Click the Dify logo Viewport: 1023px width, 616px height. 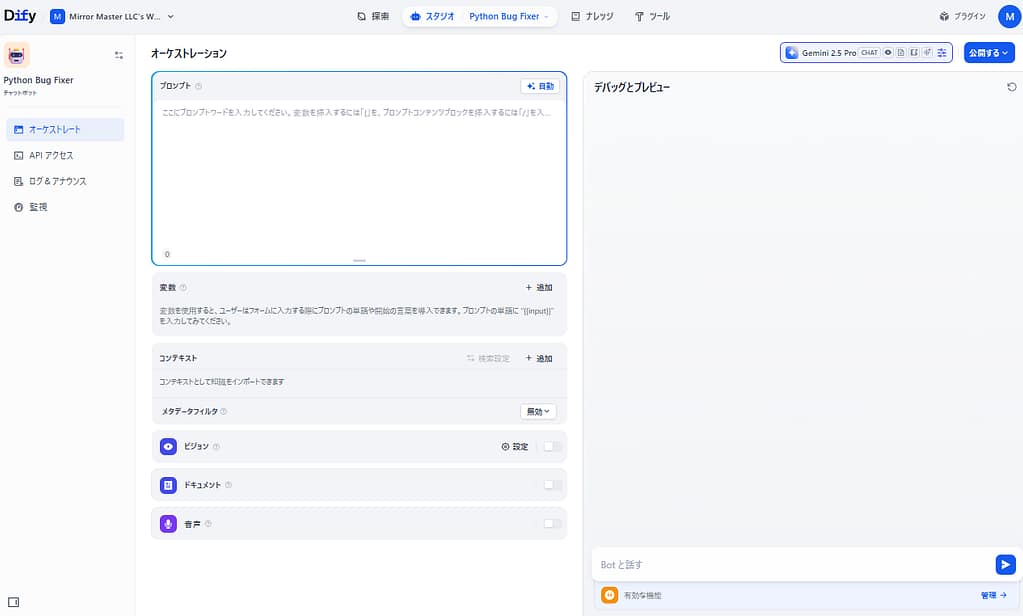point(19,16)
